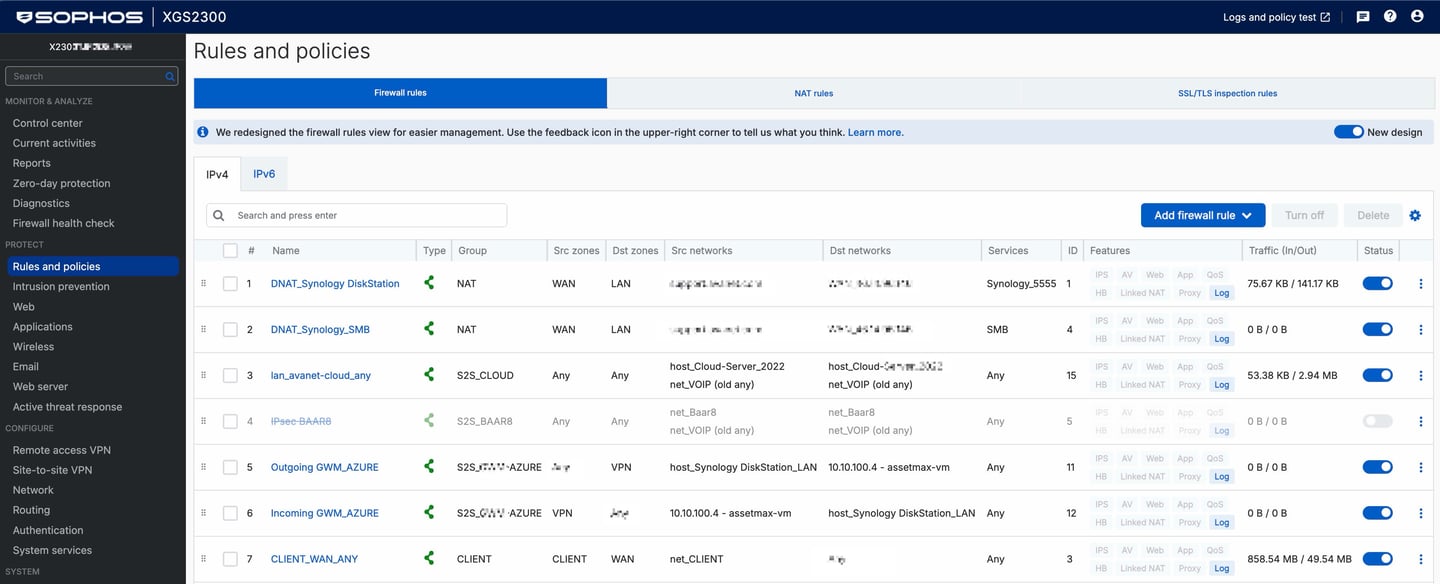
Task: Click the Turn off button
Action: point(1304,215)
